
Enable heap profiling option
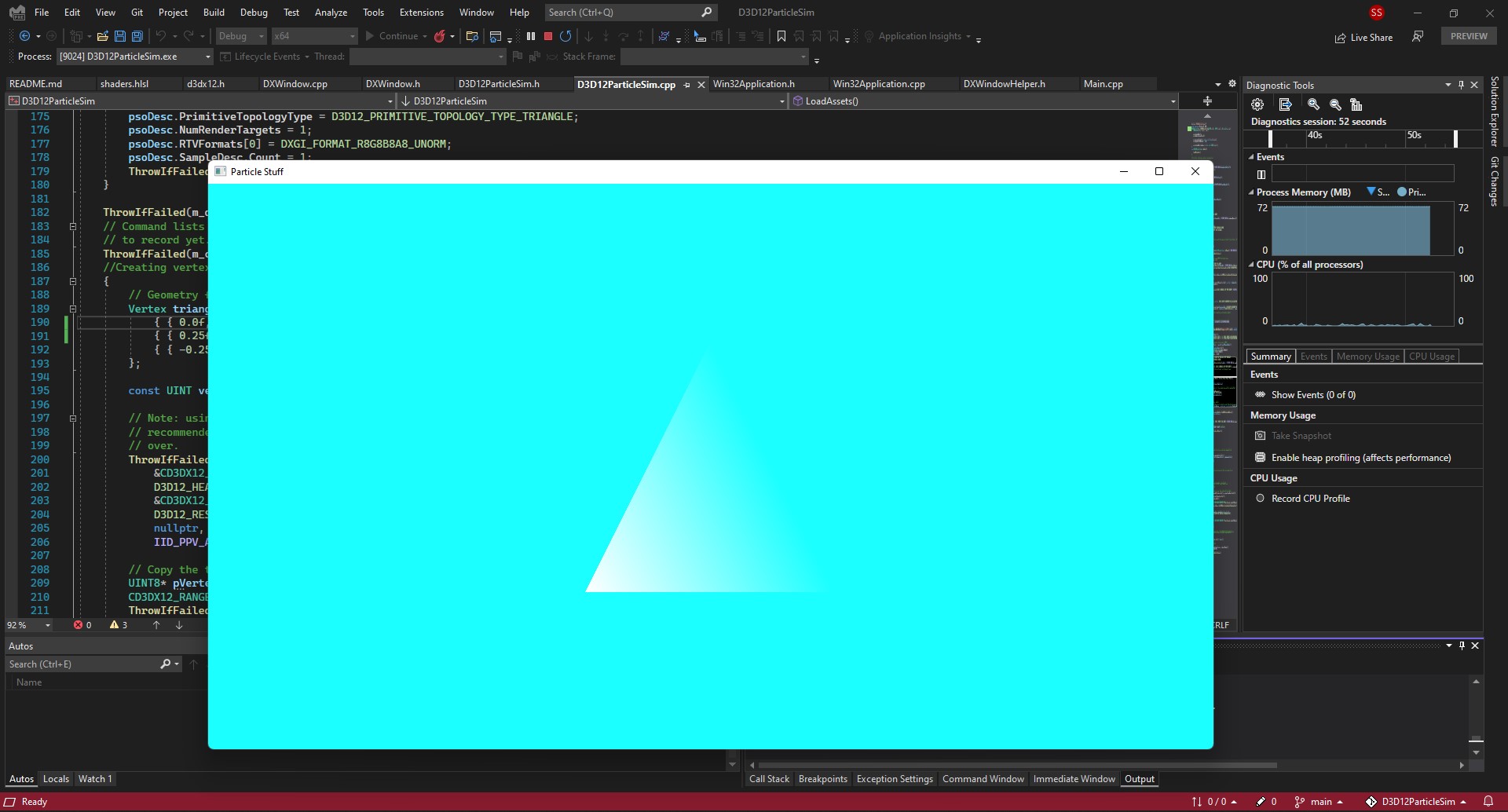1353,458
